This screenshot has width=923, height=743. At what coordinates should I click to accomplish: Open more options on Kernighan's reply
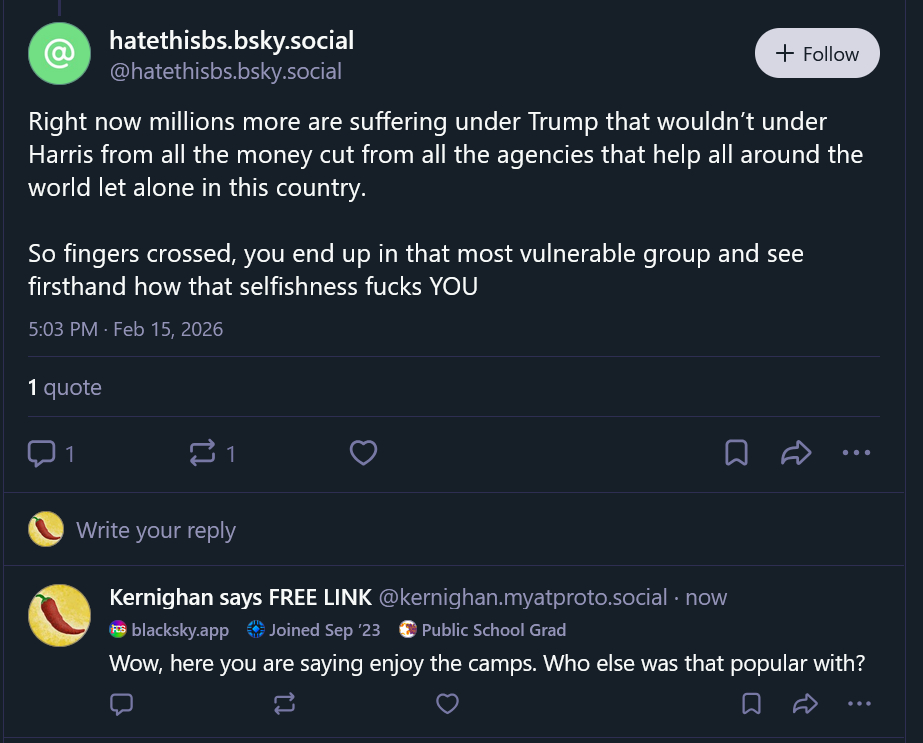[x=859, y=704]
